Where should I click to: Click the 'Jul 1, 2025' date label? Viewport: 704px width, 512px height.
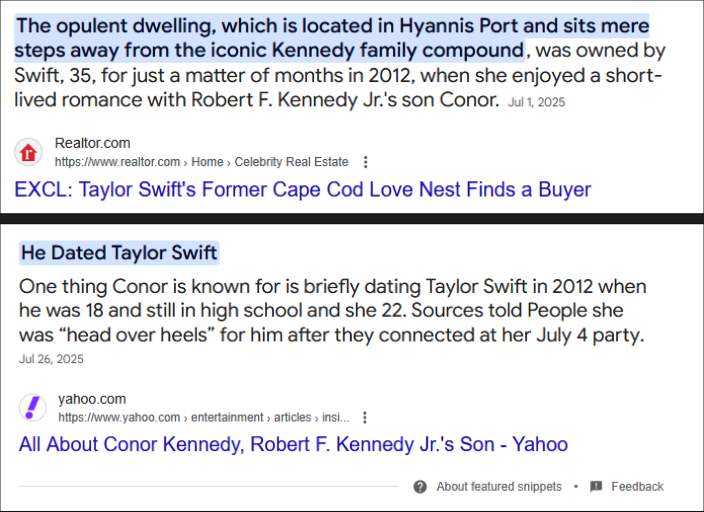click(x=537, y=102)
